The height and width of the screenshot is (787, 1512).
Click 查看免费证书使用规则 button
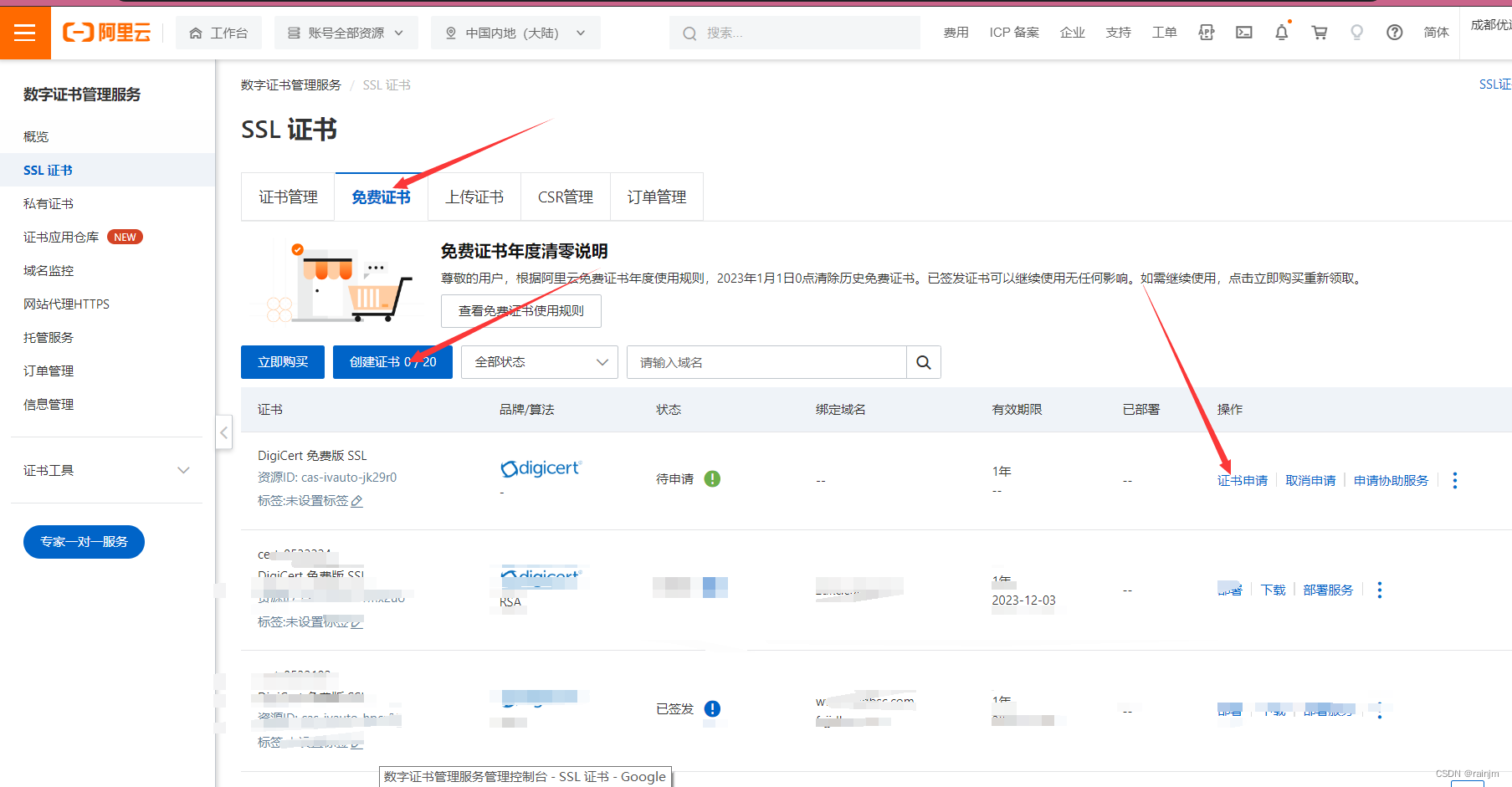click(x=520, y=310)
